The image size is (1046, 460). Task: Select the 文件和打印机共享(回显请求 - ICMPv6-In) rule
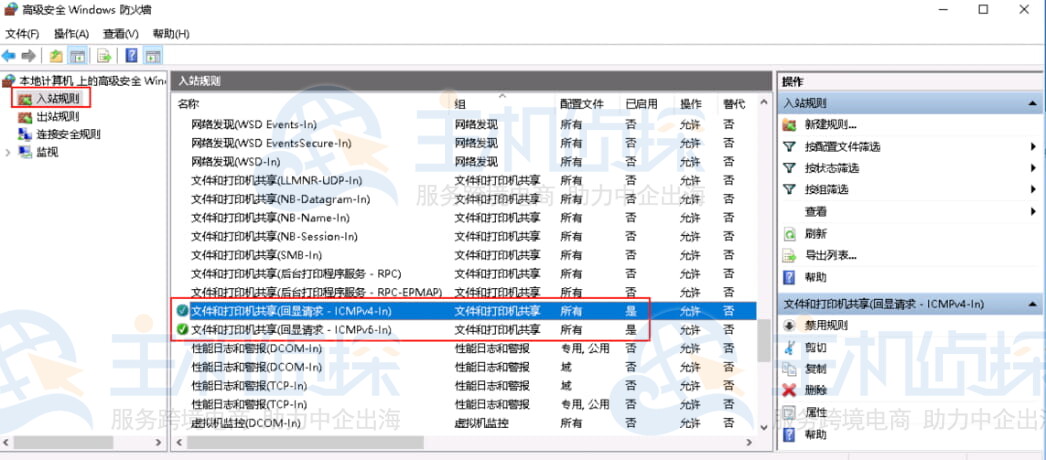(466, 329)
